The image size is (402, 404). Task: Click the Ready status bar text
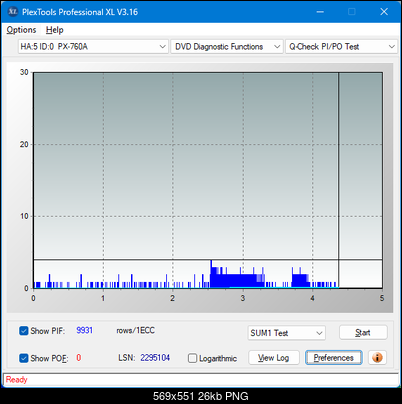16,380
